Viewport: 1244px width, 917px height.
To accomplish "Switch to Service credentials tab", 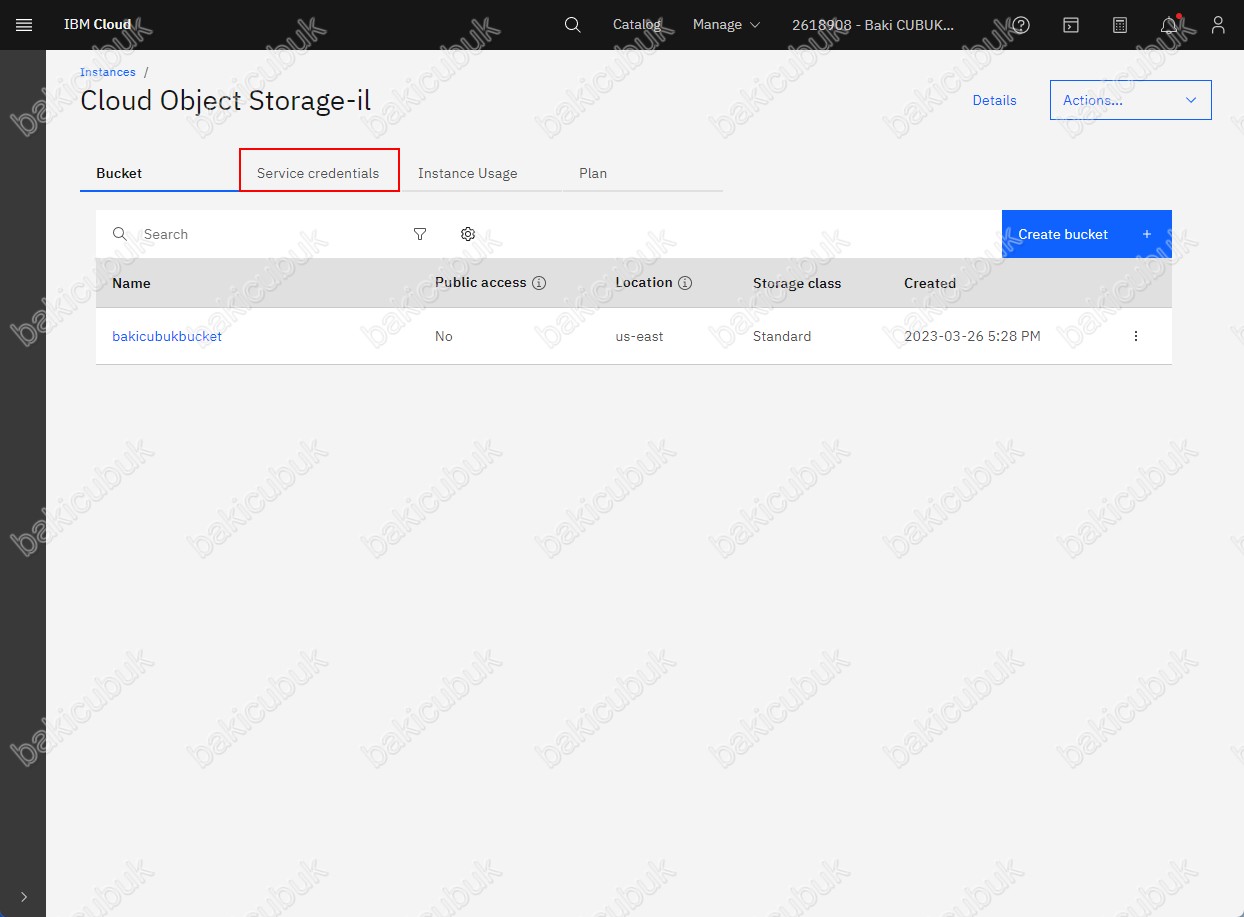I will 319,173.
